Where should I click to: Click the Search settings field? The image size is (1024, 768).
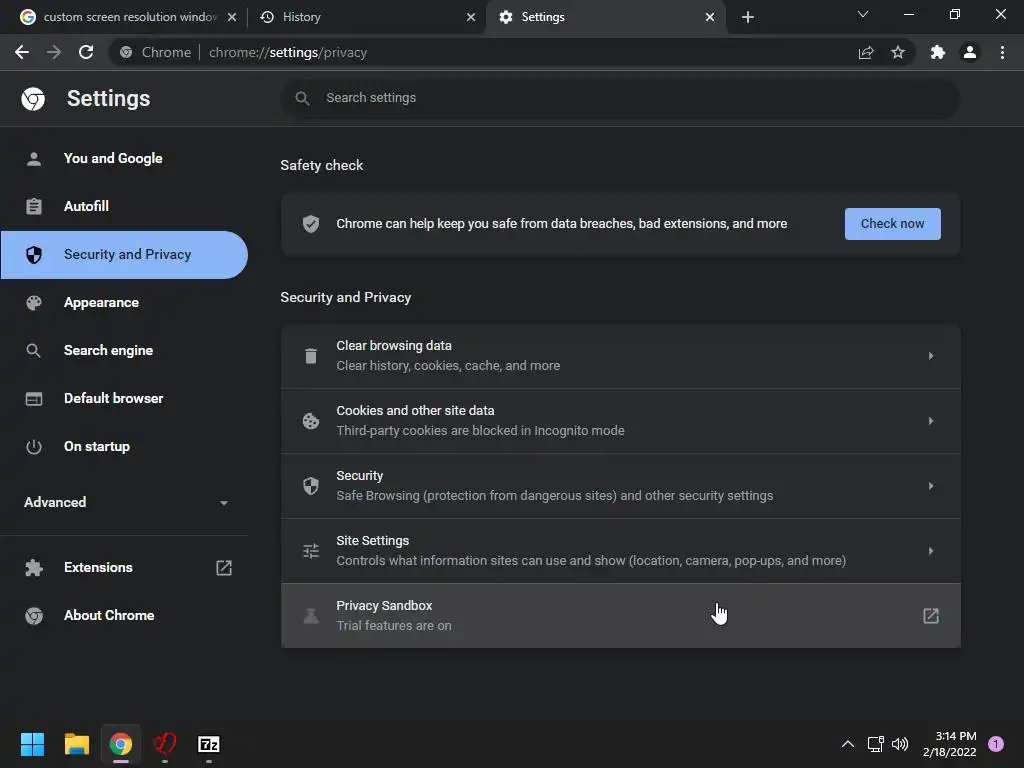pyautogui.click(x=620, y=98)
